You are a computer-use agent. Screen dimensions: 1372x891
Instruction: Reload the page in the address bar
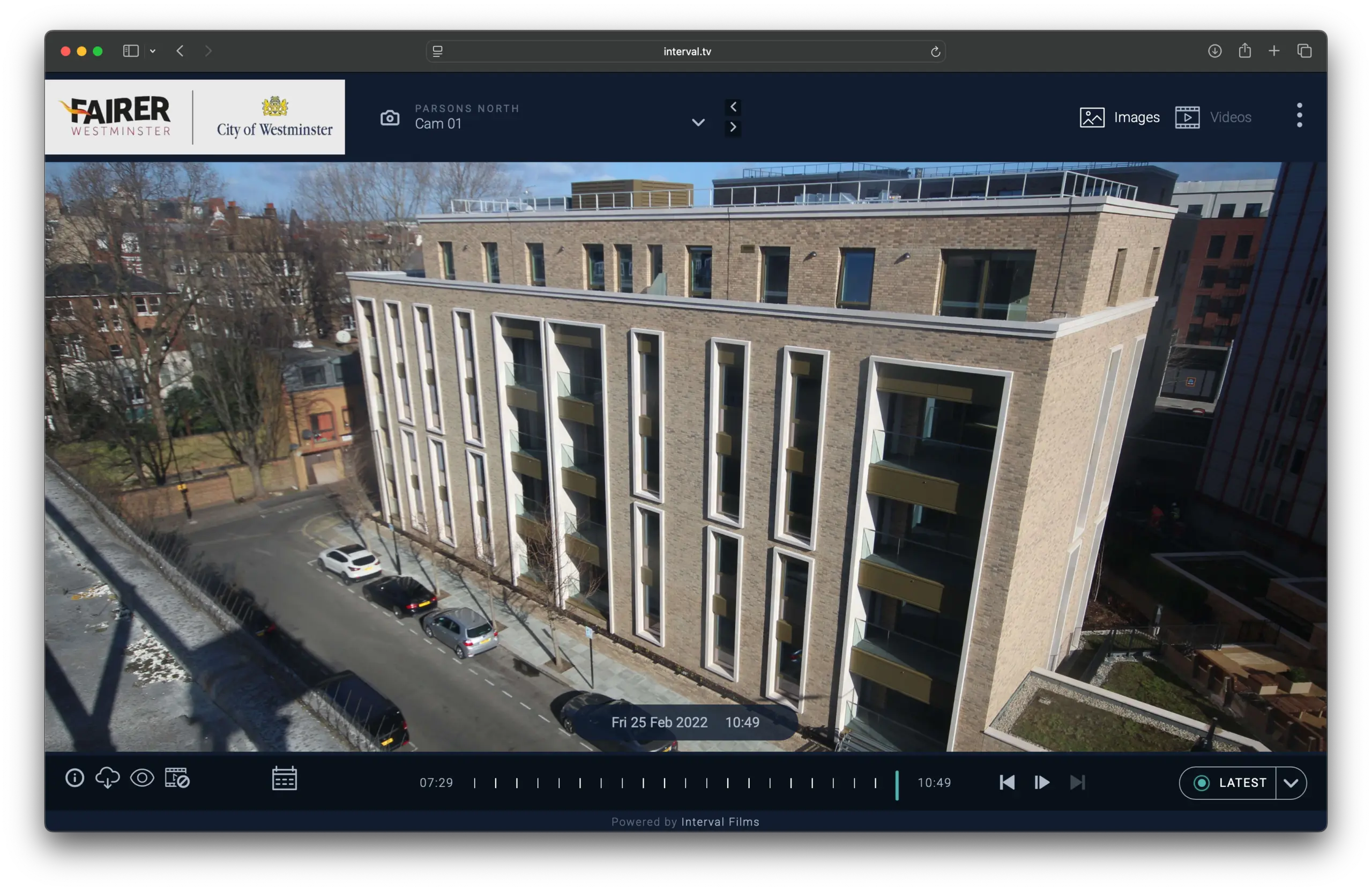[935, 51]
